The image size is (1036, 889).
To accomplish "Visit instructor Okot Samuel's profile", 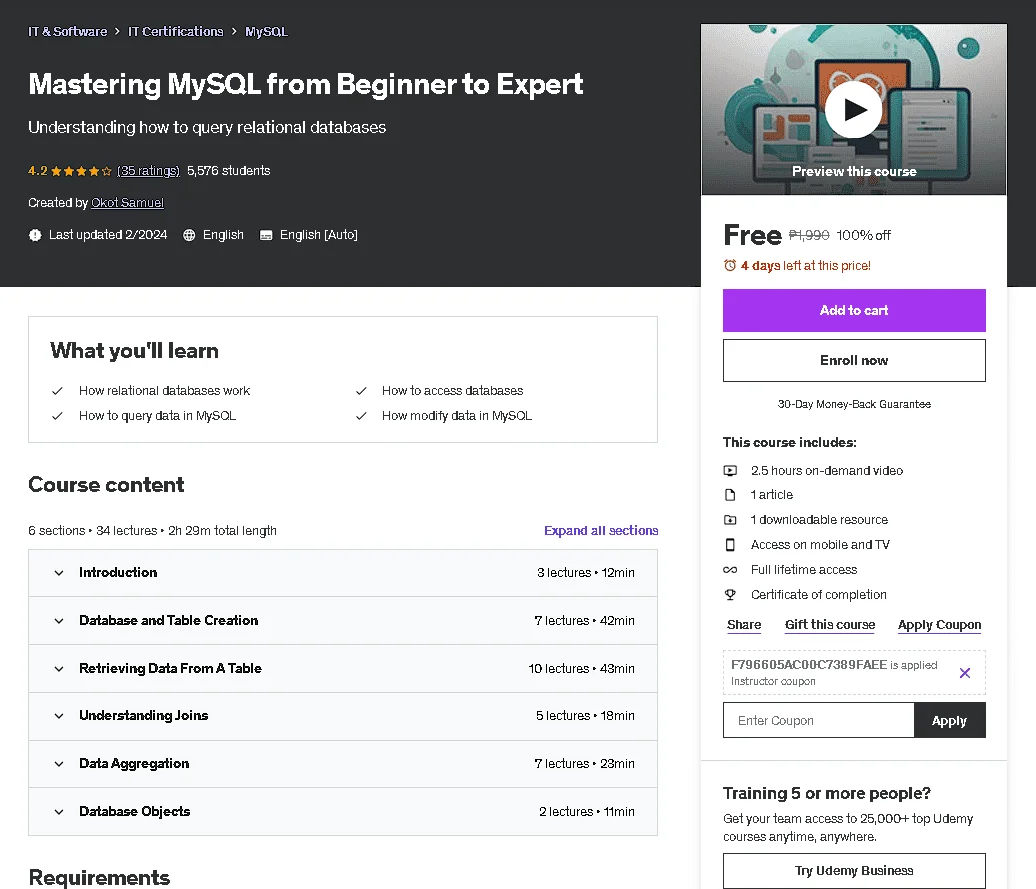I will 128,203.
